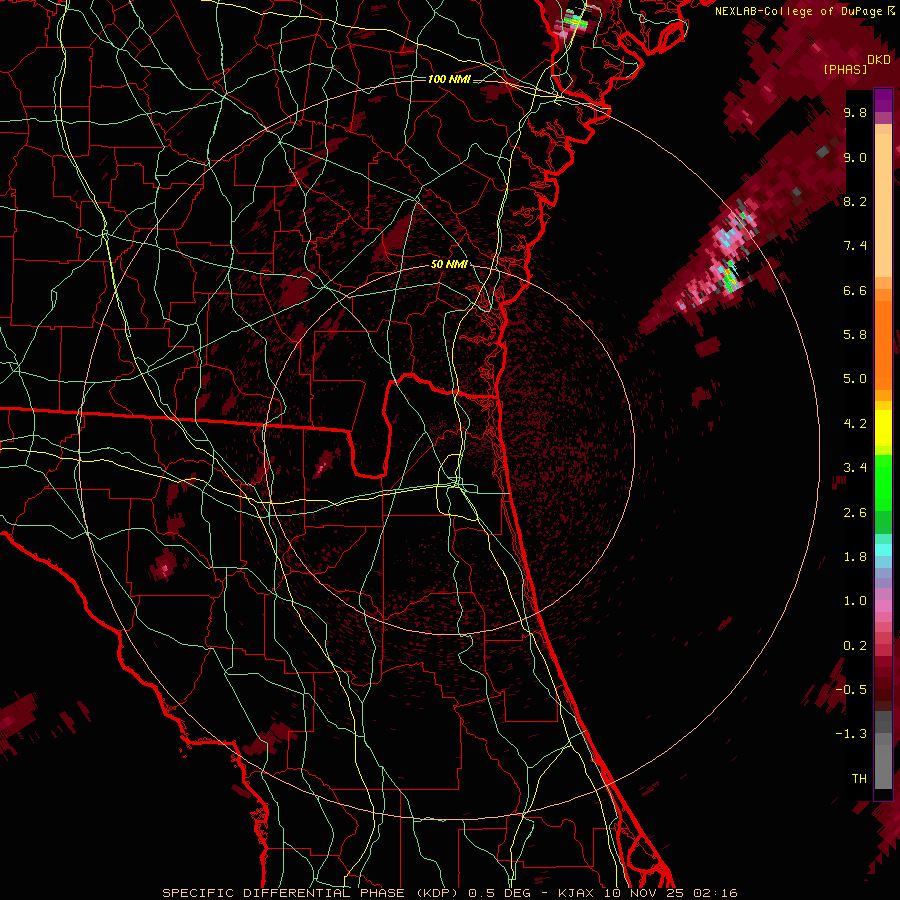Pick the peach band beside 8.2

coord(883,205)
